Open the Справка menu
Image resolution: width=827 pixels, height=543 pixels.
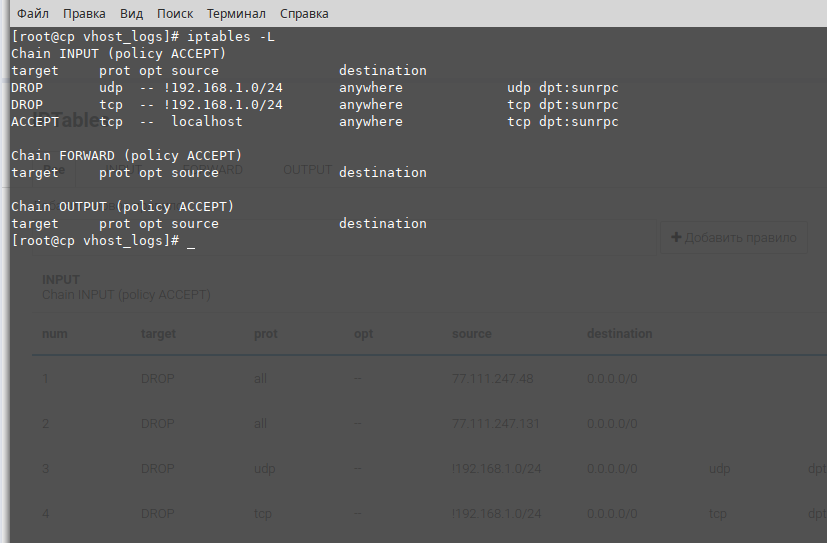point(304,14)
